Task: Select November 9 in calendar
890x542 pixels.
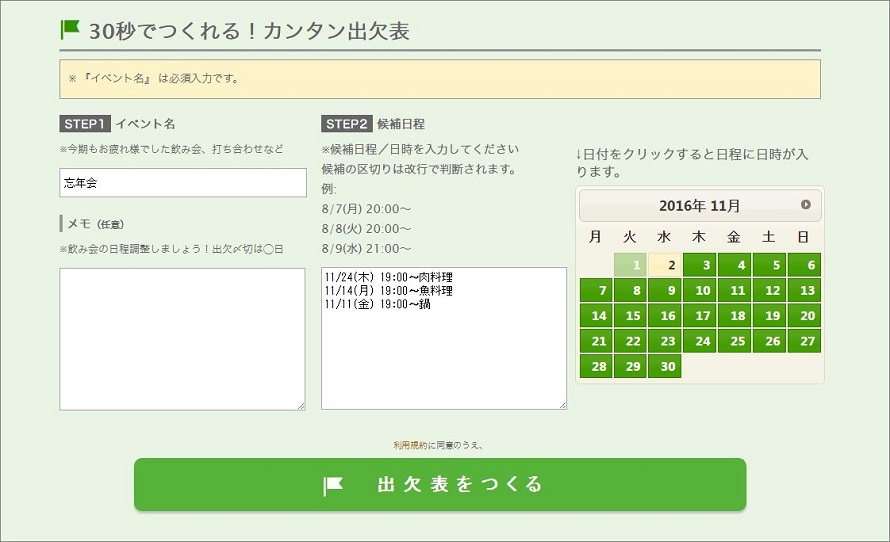Action: tap(665, 291)
